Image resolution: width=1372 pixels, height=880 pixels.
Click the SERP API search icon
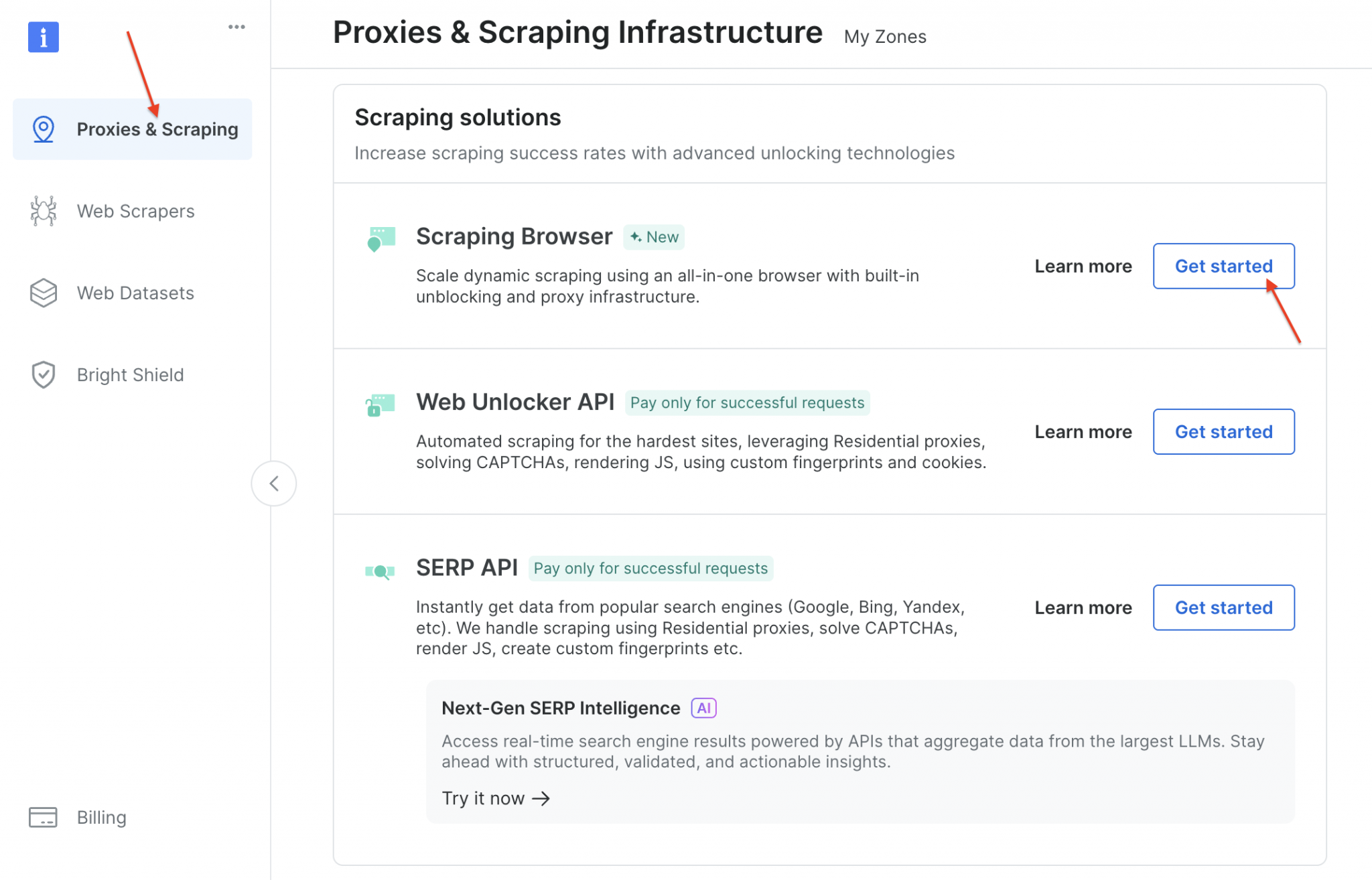[x=379, y=570]
